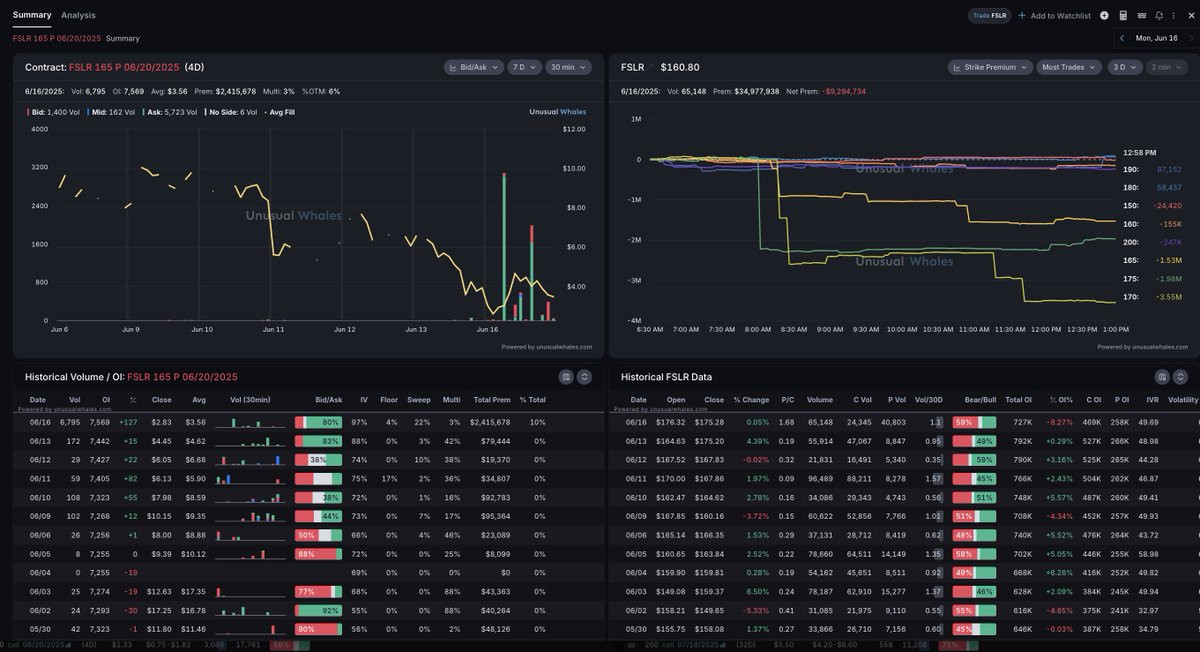The width and height of the screenshot is (1200, 652).
Task: Click the alert bell icon
Action: tap(1159, 15)
